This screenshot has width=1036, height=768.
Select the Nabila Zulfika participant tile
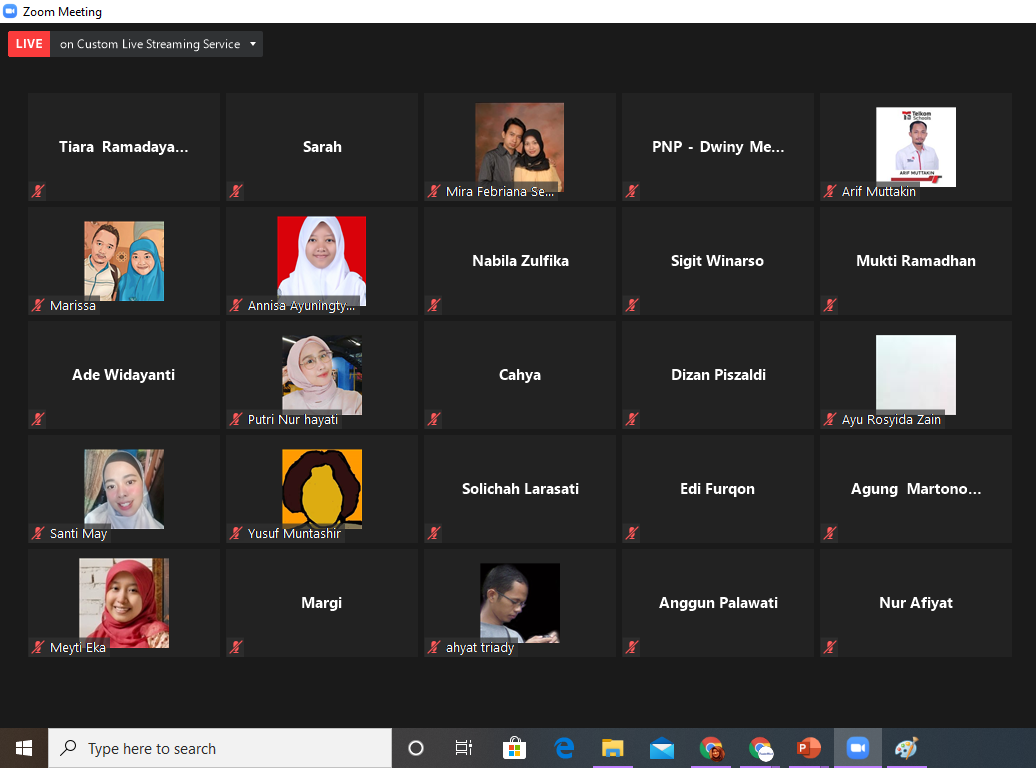pyautogui.click(x=520, y=261)
